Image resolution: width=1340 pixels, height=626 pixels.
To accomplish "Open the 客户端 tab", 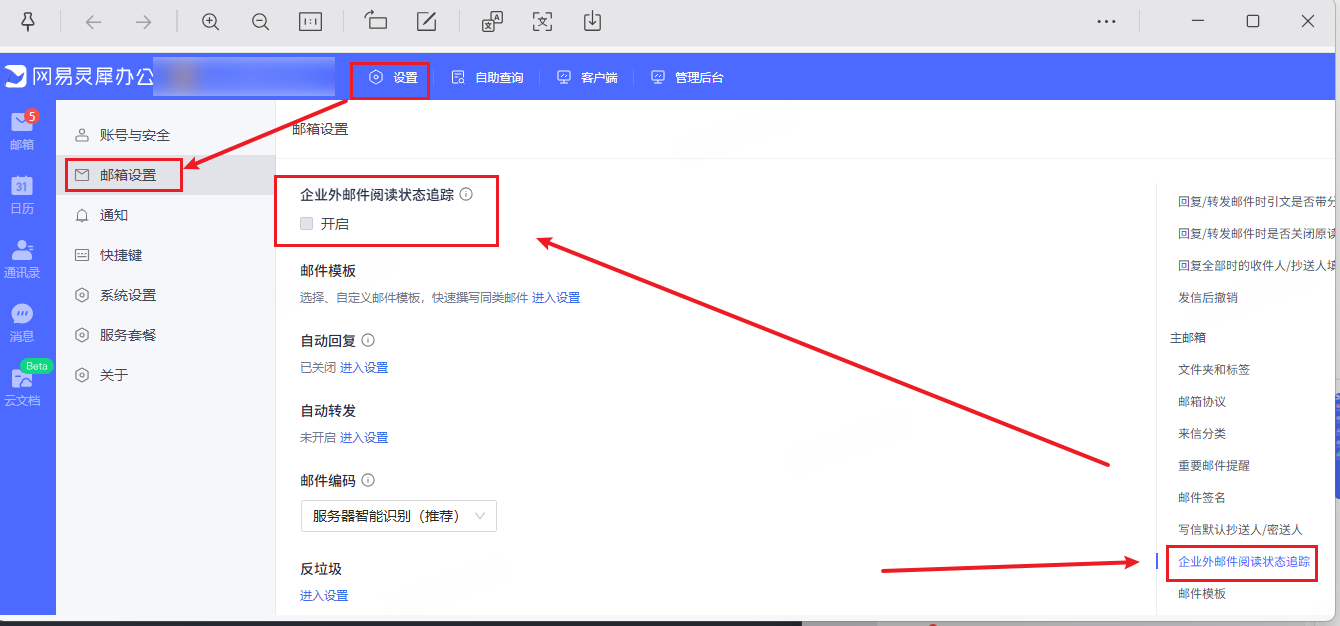I will pyautogui.click(x=587, y=78).
